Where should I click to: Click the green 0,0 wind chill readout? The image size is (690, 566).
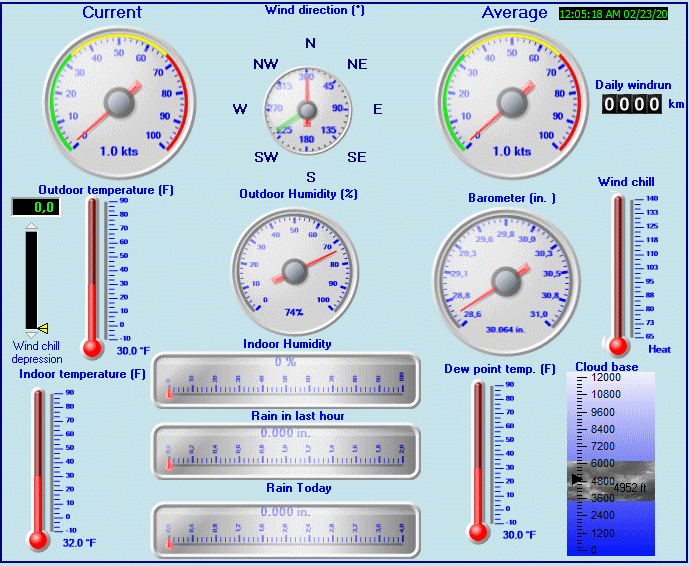pyautogui.click(x=35, y=207)
